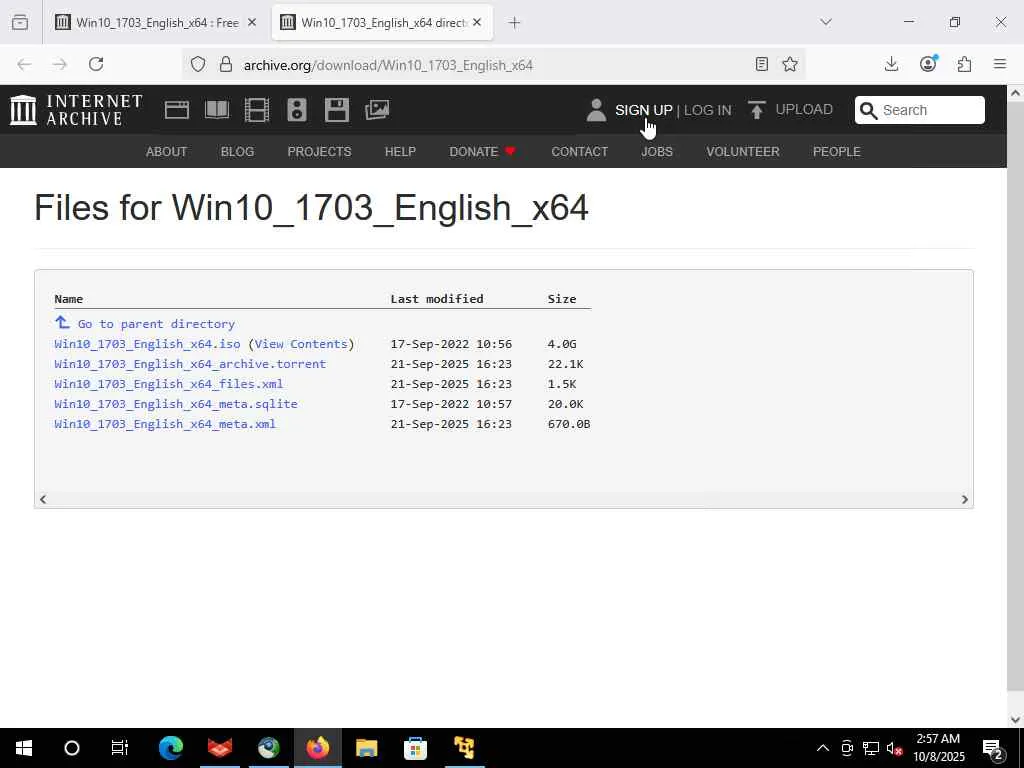1024x768 pixels.
Task: Open the PROJECTS menu item
Action: (x=319, y=152)
